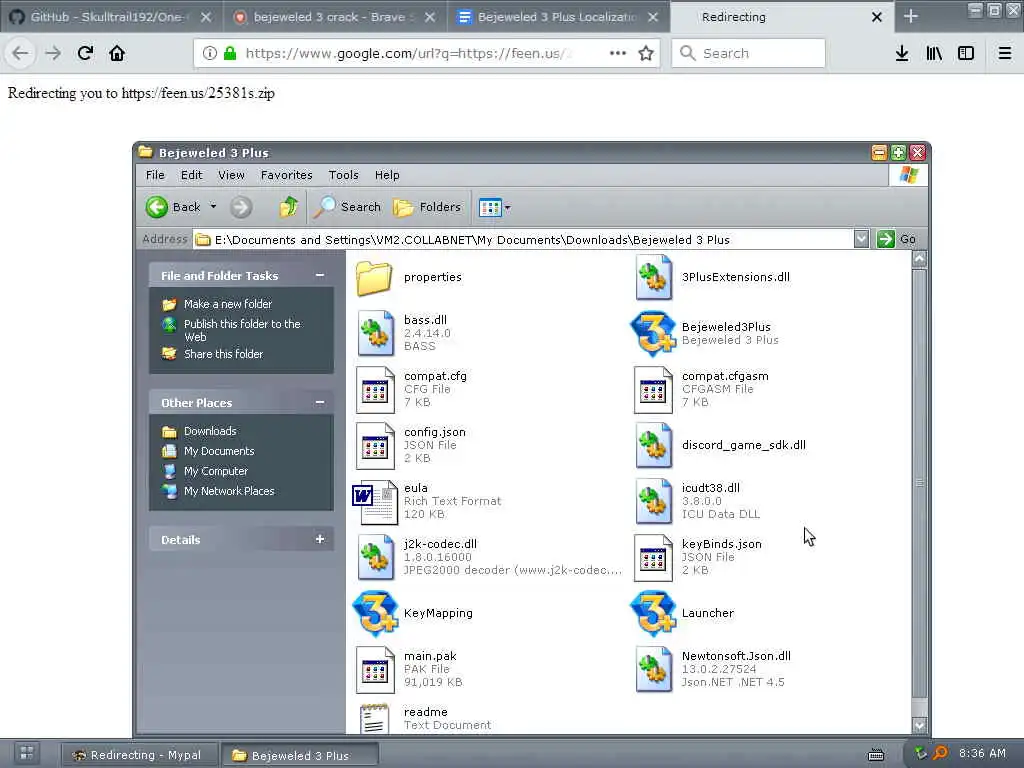Click the Redirecting - Mypal taskbar button
The height and width of the screenshot is (768, 1024).
coord(138,755)
